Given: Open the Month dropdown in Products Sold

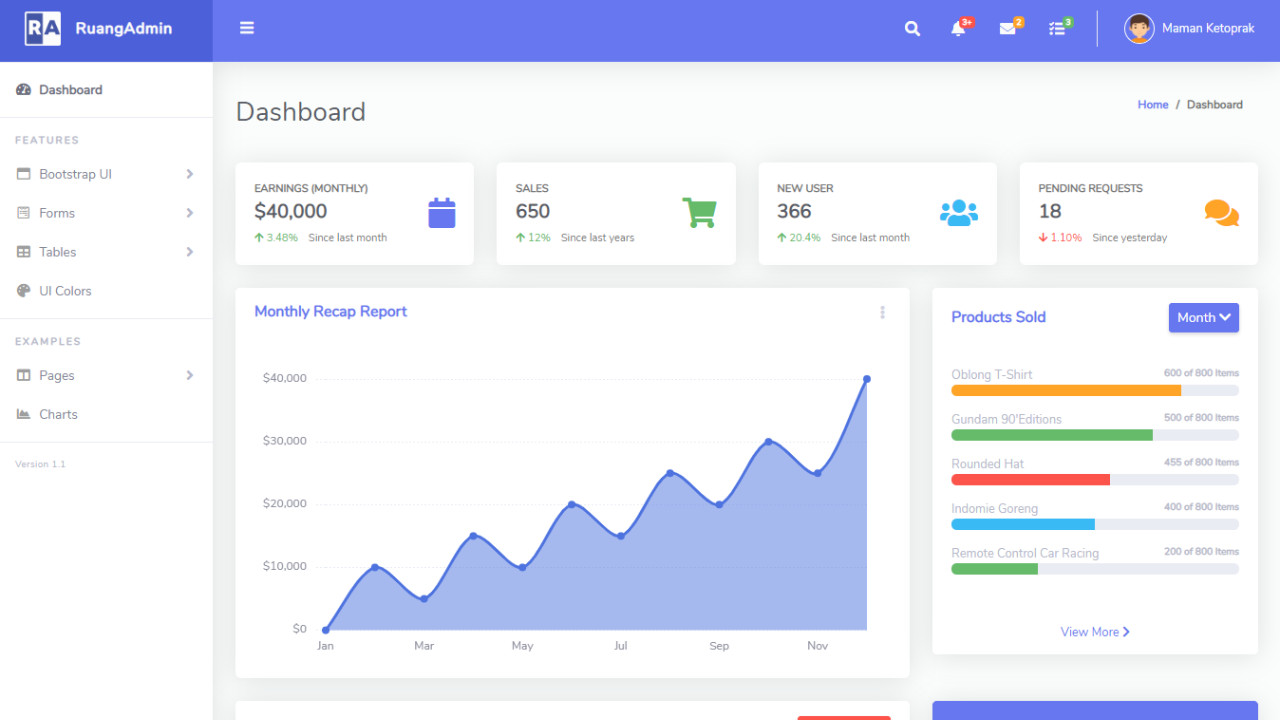Looking at the screenshot, I should pyautogui.click(x=1203, y=318).
